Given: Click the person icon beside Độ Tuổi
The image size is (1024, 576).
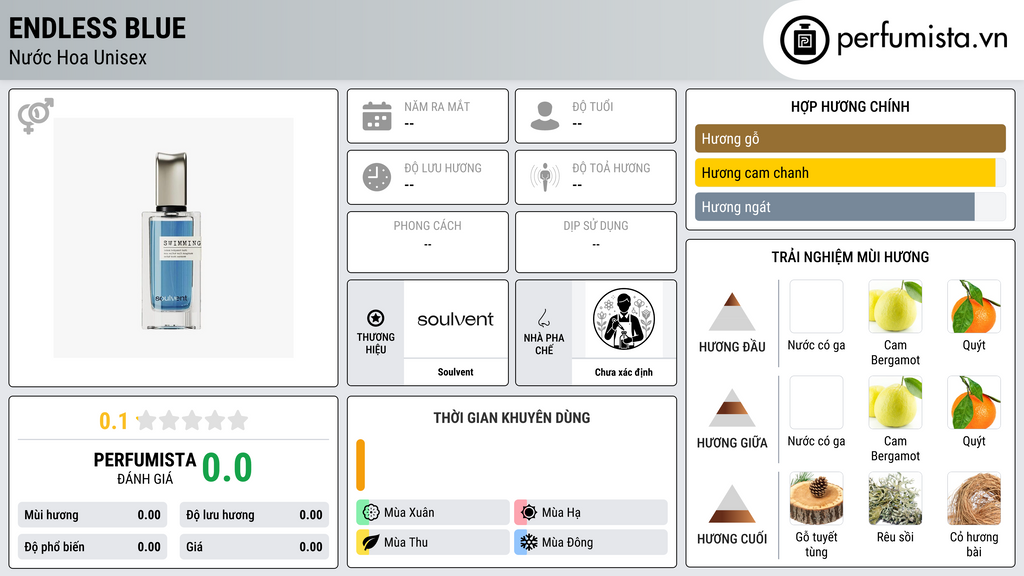Looking at the screenshot, I should pyautogui.click(x=545, y=116).
